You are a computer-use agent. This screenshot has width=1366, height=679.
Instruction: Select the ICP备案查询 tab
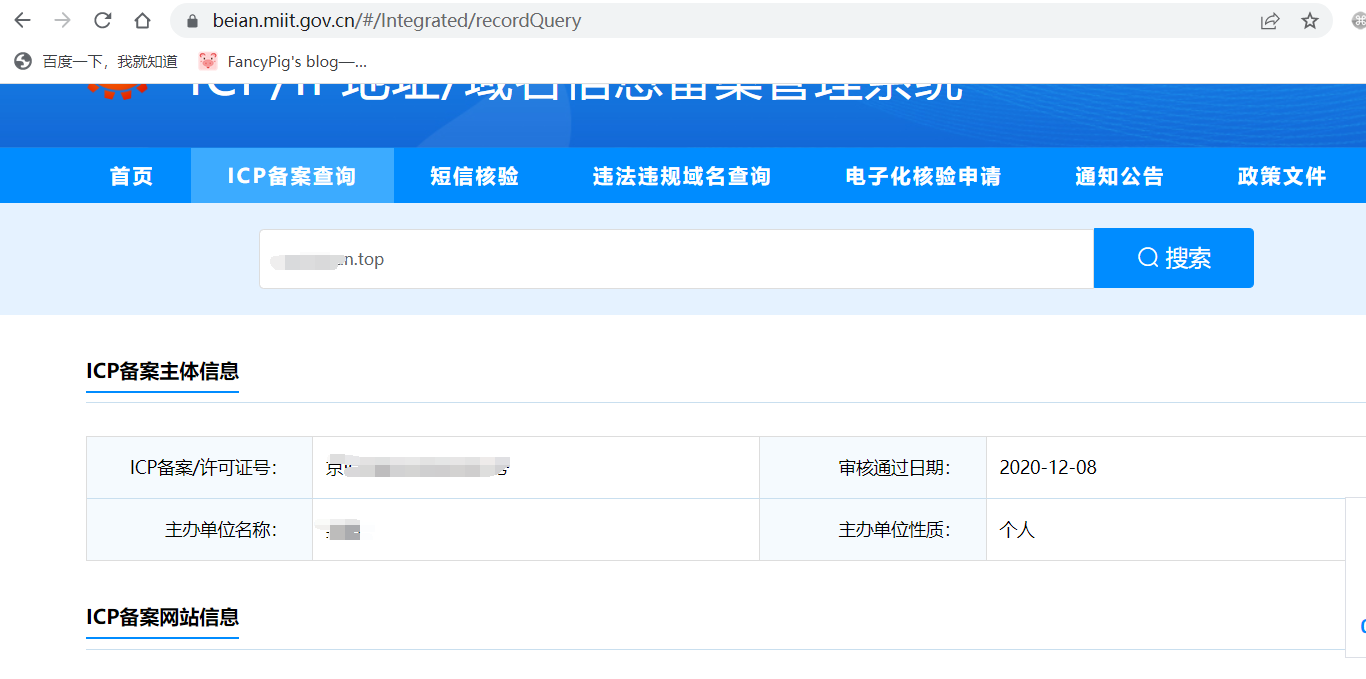pos(292,176)
